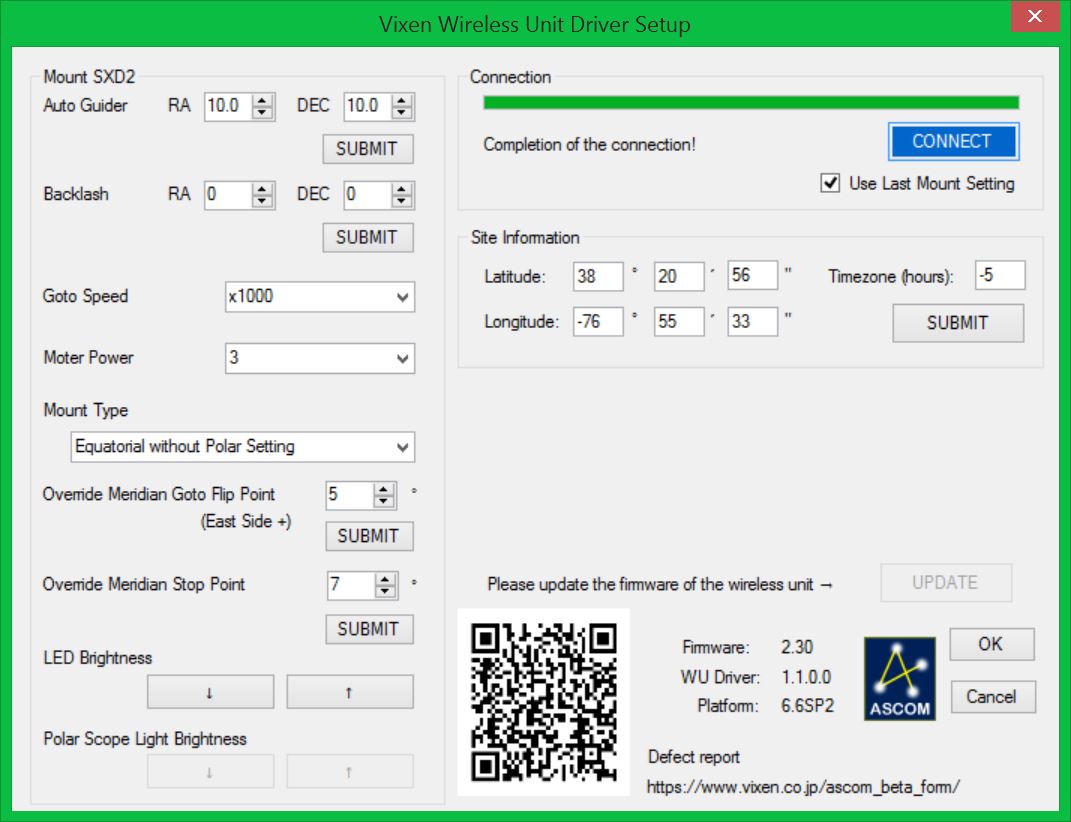Submit the Site Information
This screenshot has height=822, width=1071.
957,323
